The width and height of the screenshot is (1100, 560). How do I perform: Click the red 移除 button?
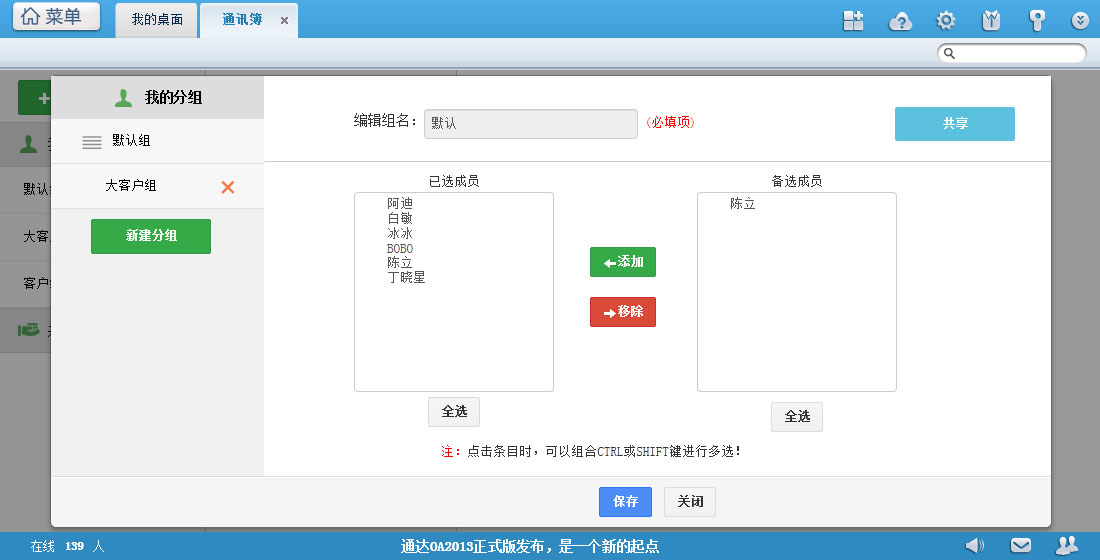coord(623,312)
